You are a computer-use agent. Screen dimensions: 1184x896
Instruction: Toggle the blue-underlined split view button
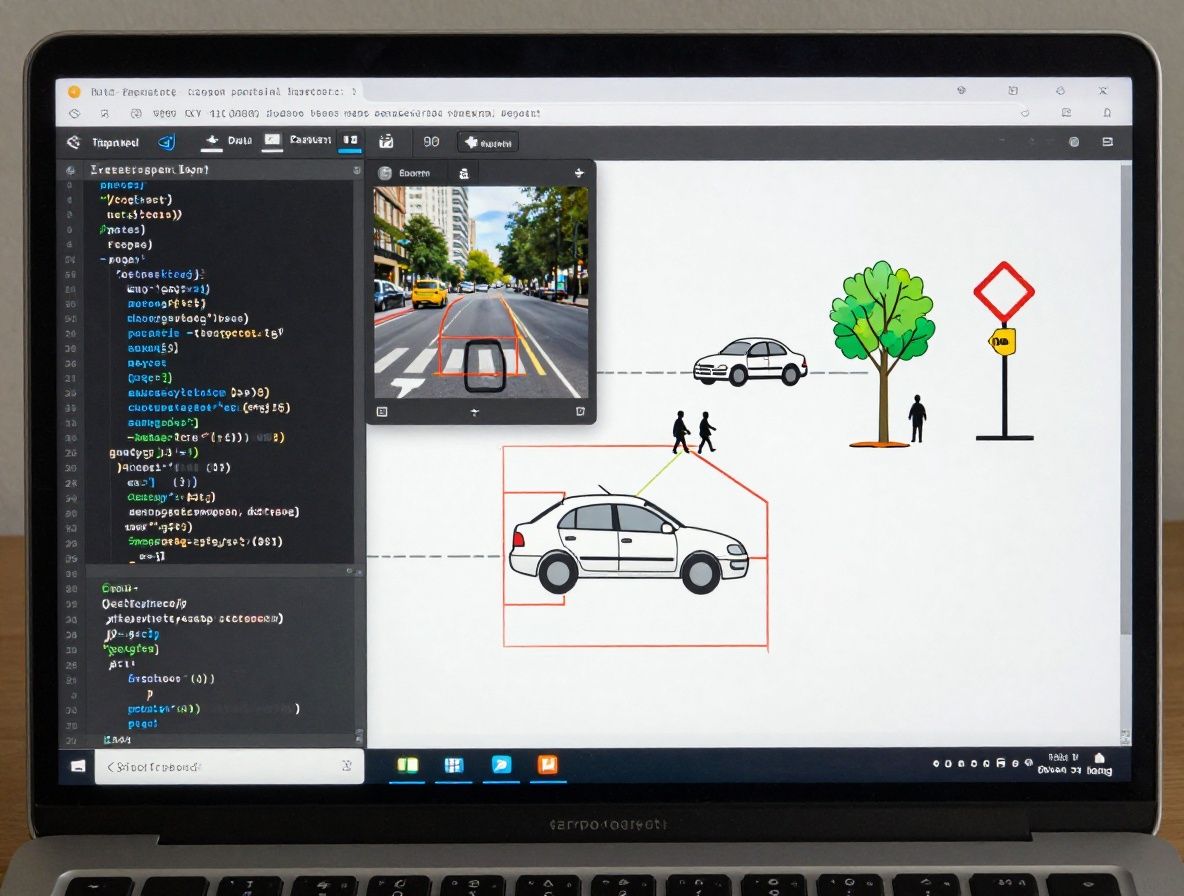[x=350, y=142]
